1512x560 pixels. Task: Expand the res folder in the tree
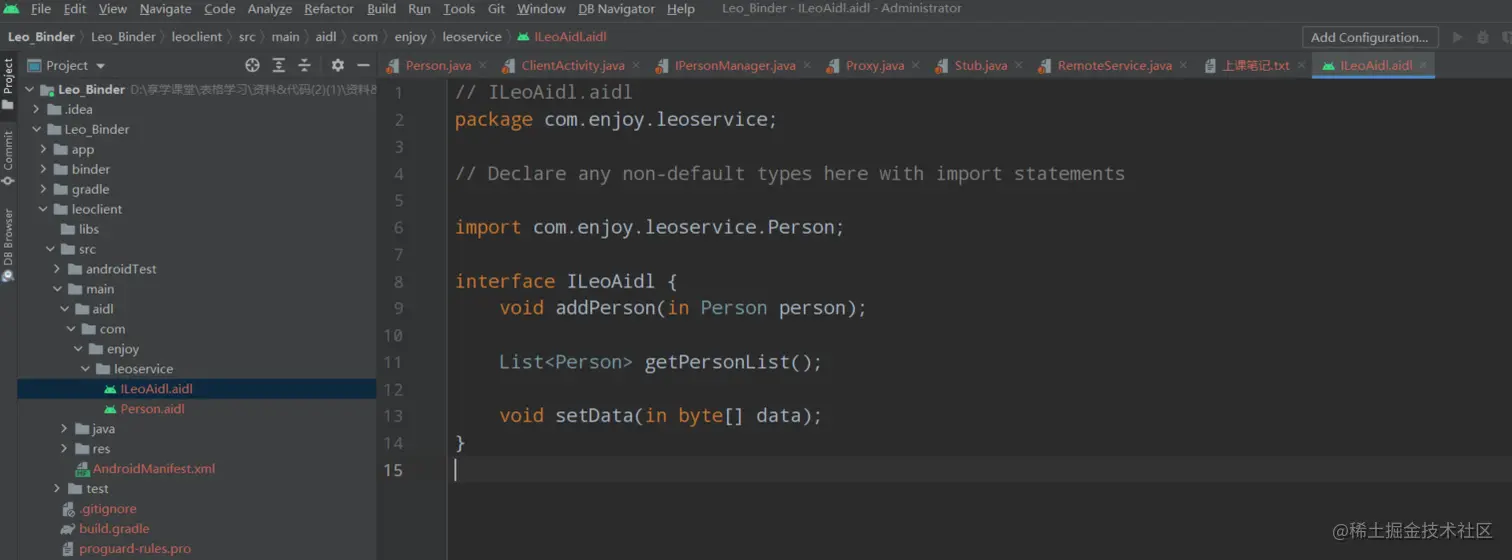[65, 449]
